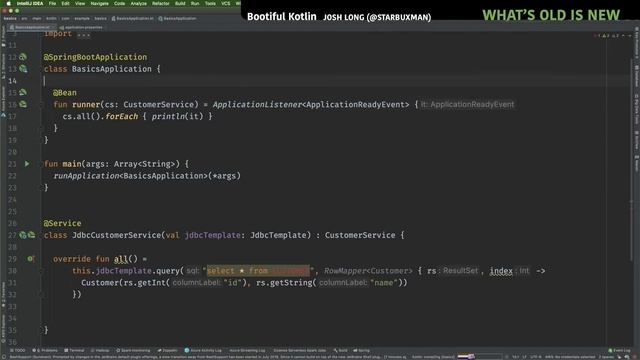The image size is (640, 360).
Task: Open the Problems tool window
Action: [x=45, y=350]
